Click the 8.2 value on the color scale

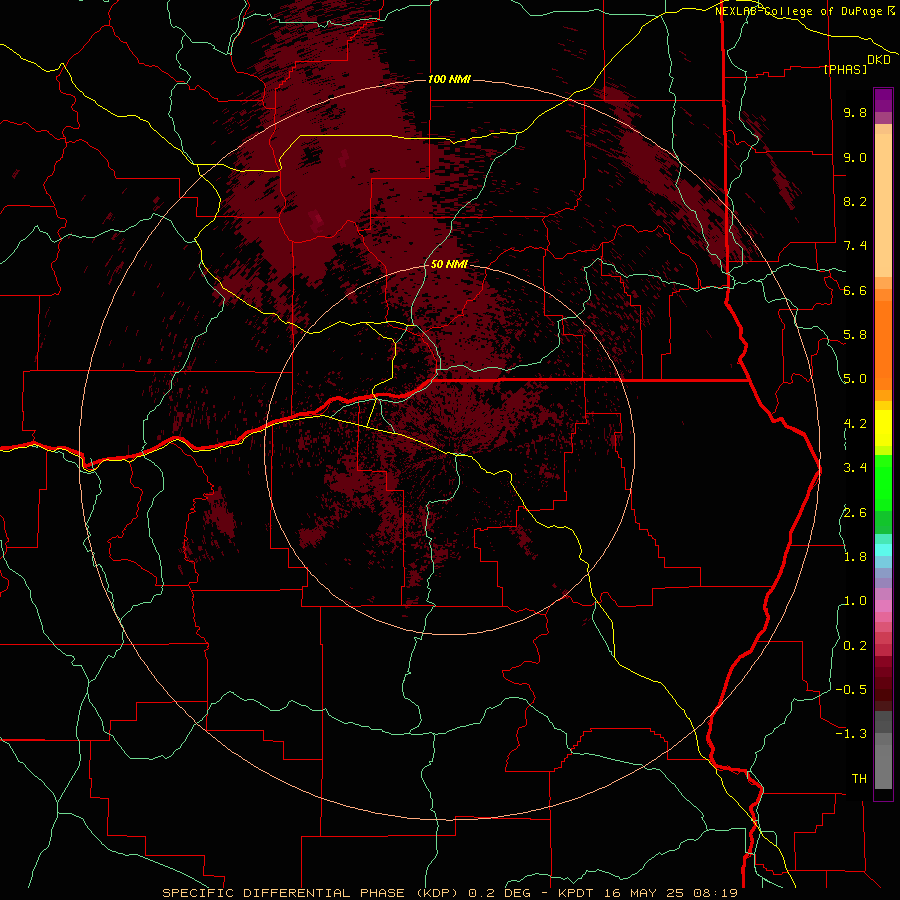pyautogui.click(x=855, y=201)
